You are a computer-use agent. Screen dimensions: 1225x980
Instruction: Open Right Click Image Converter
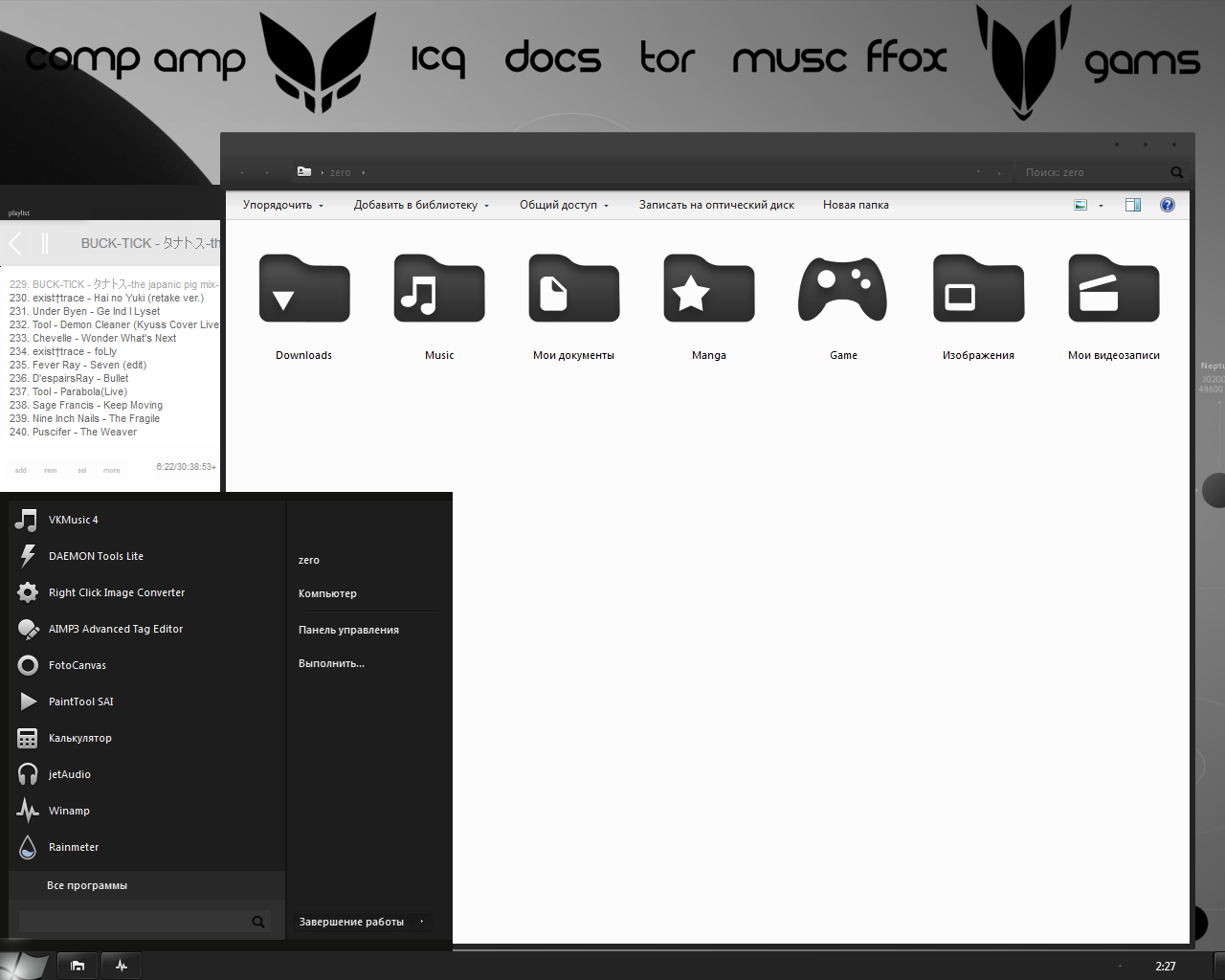point(147,592)
